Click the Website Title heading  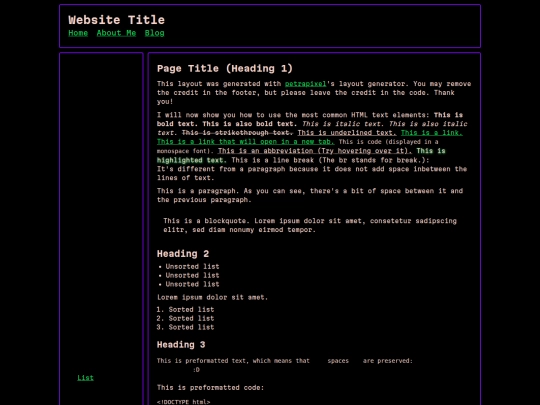tap(116, 20)
